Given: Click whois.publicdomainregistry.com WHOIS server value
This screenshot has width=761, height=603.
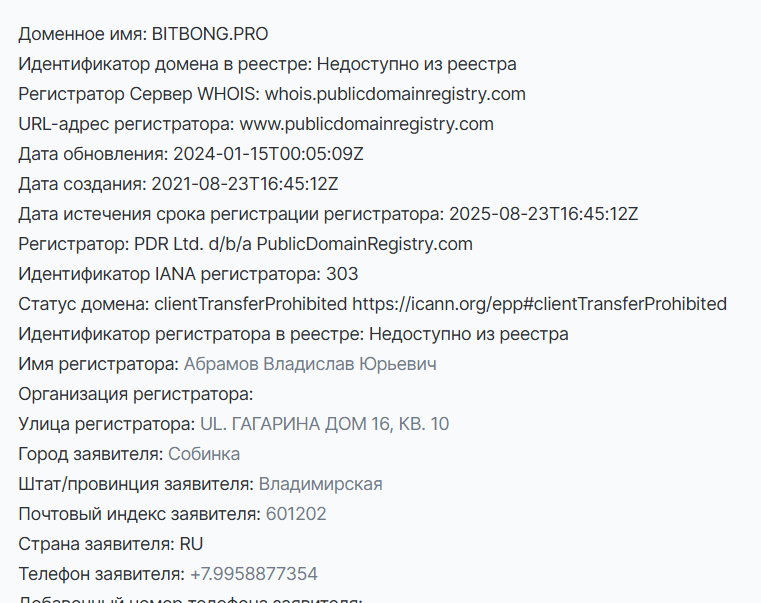Looking at the screenshot, I should pyautogui.click(x=395, y=94).
